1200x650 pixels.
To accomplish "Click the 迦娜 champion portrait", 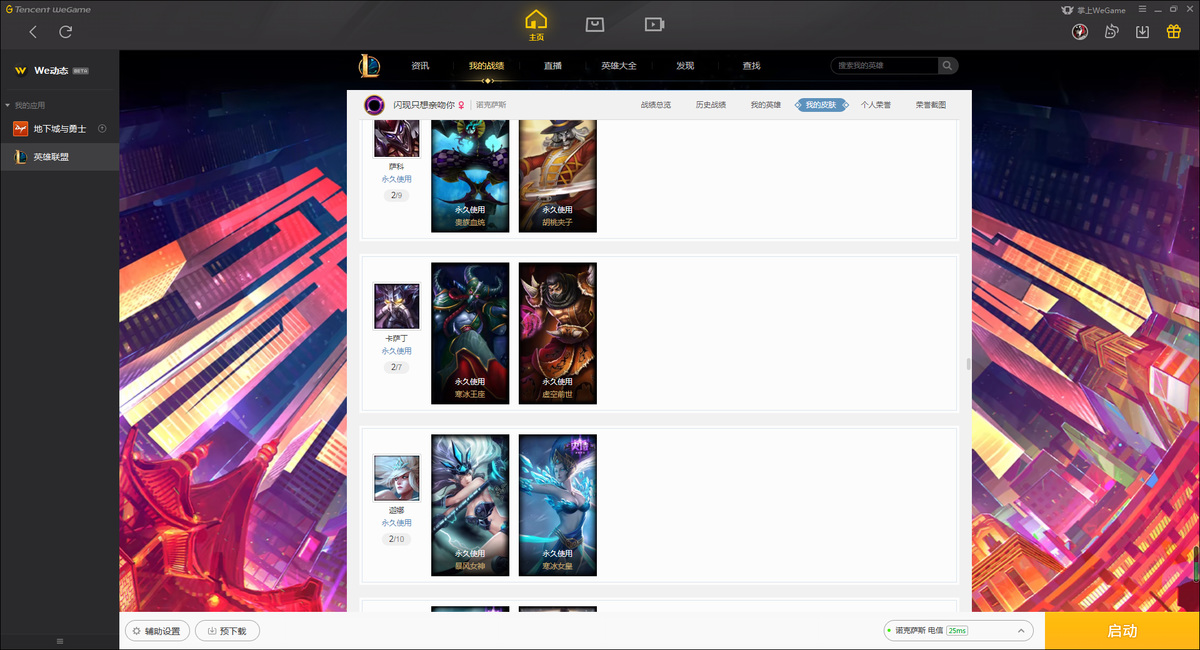I will coord(397,478).
